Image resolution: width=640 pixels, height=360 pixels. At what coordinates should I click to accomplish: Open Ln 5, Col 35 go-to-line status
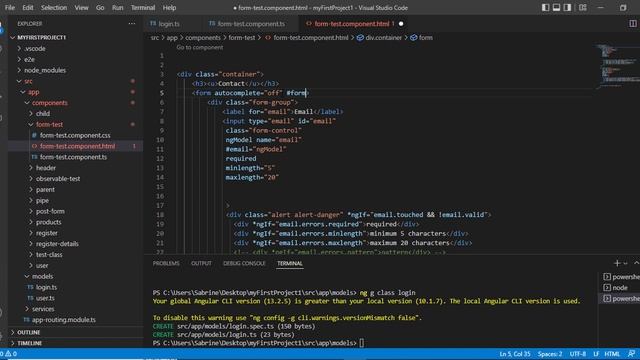point(515,354)
